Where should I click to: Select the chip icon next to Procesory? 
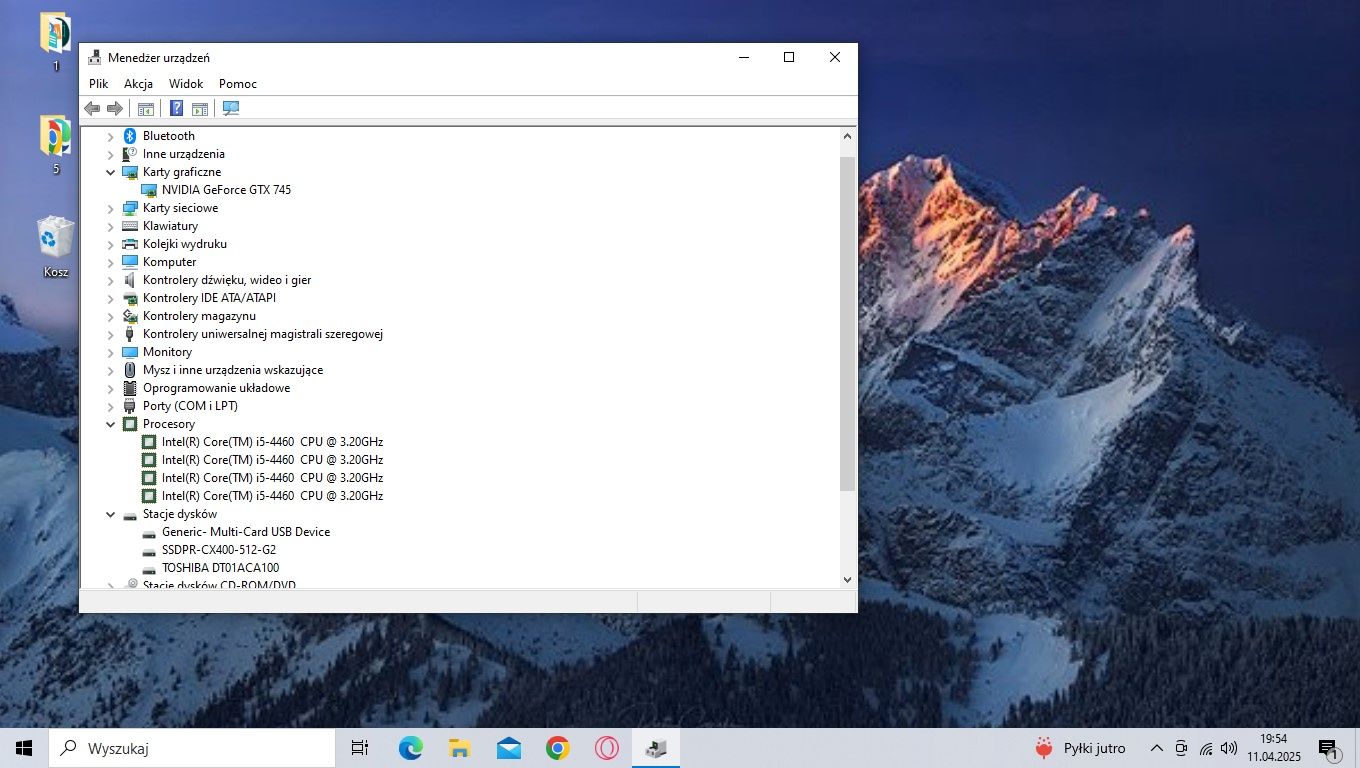point(130,424)
